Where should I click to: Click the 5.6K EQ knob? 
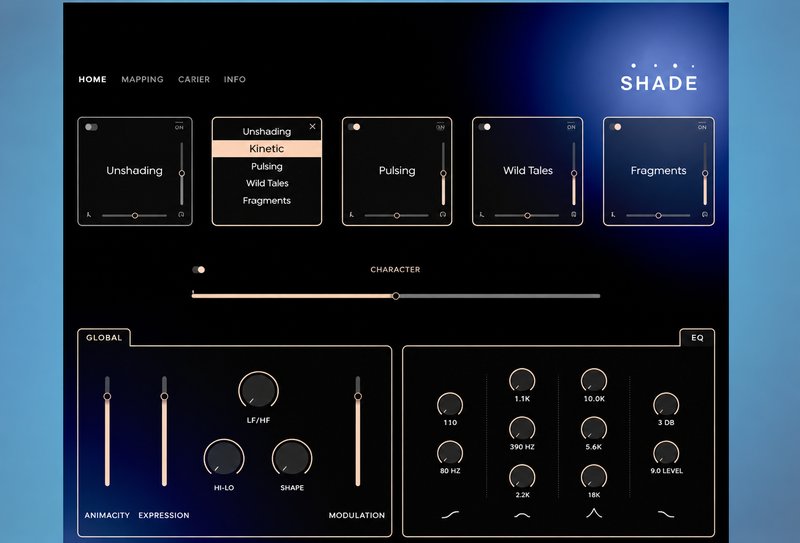click(x=594, y=429)
